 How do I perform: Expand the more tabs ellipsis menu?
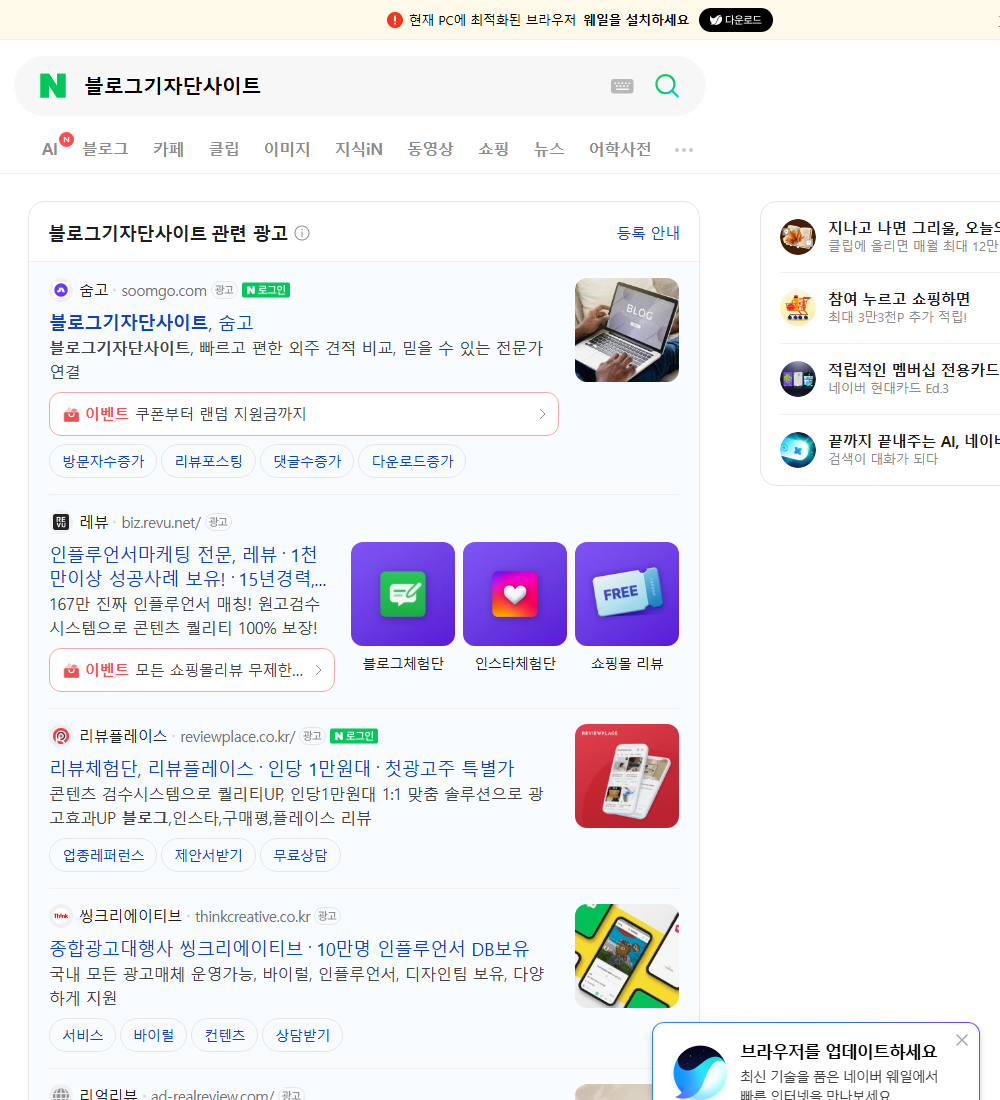(684, 149)
